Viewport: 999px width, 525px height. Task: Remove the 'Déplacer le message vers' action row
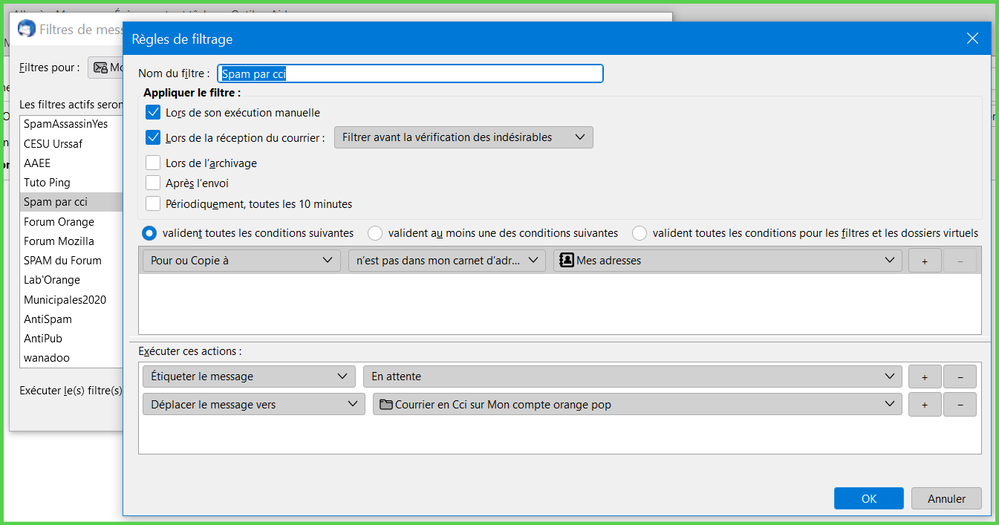(960, 404)
